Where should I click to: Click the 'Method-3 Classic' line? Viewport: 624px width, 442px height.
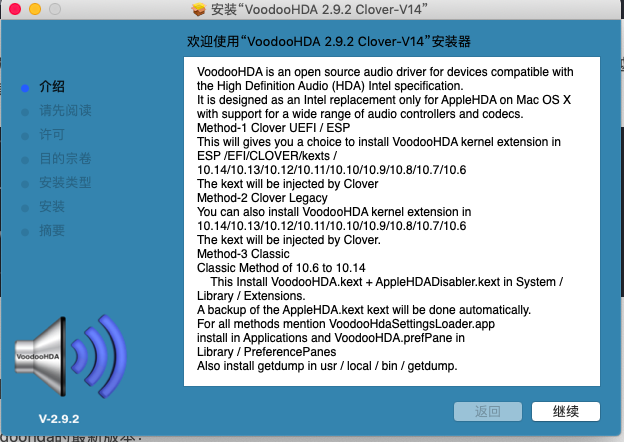243,254
